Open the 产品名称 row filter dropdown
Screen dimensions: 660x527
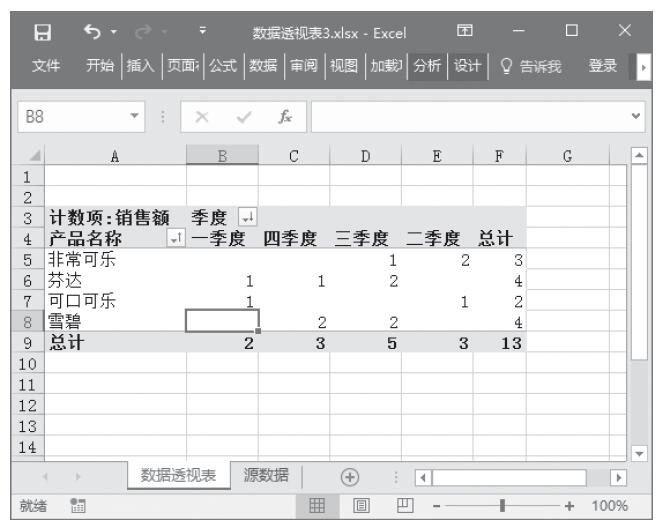click(x=176, y=238)
